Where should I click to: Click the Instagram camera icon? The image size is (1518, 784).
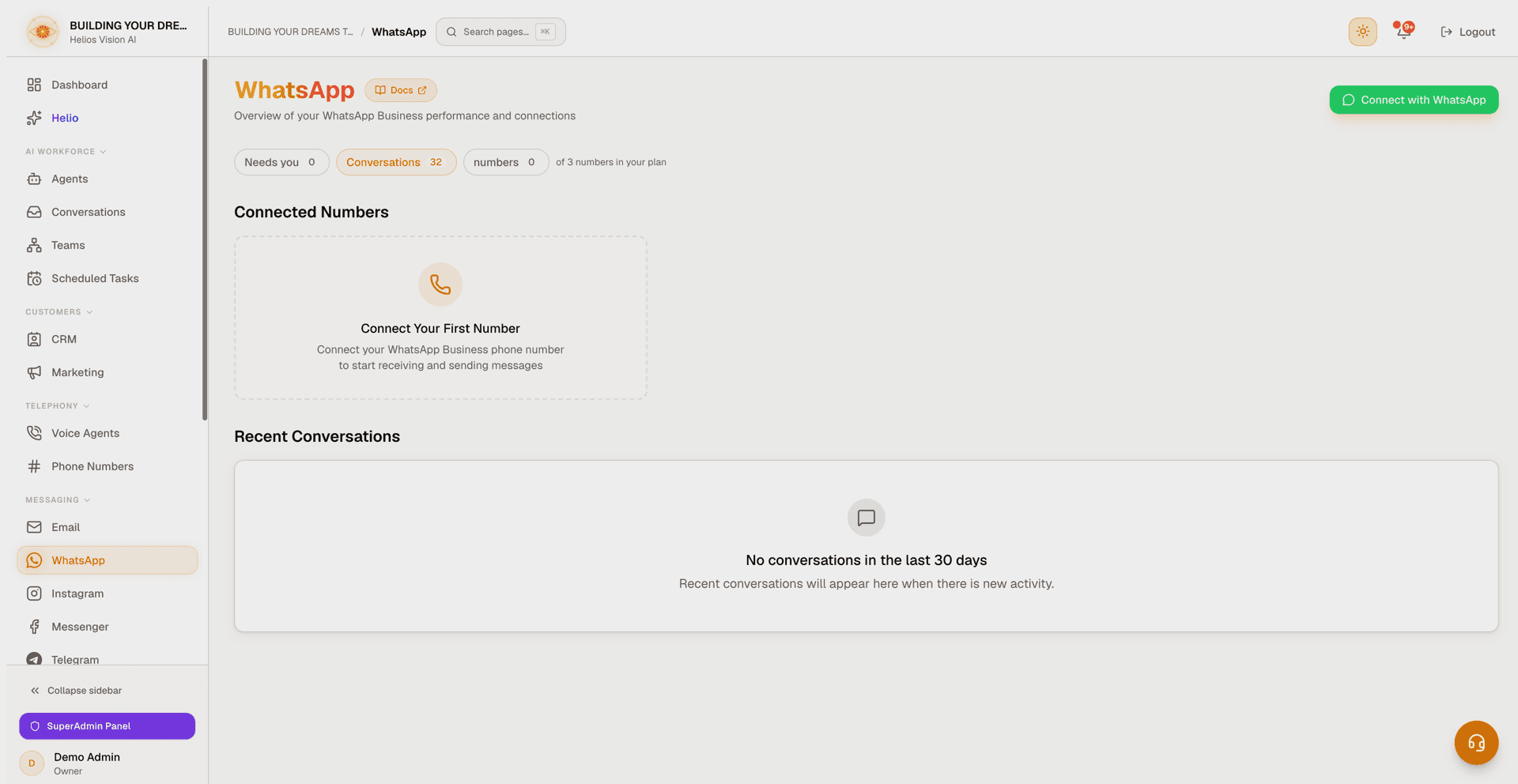tap(34, 594)
